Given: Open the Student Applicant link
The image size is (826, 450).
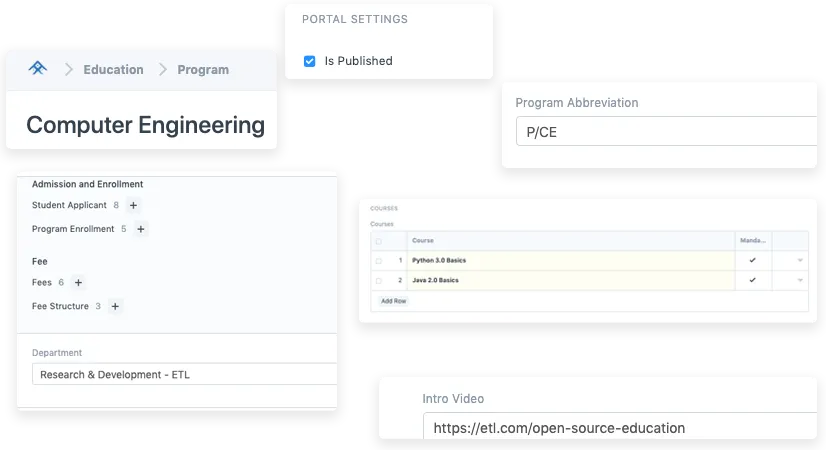Looking at the screenshot, I should tap(69, 205).
